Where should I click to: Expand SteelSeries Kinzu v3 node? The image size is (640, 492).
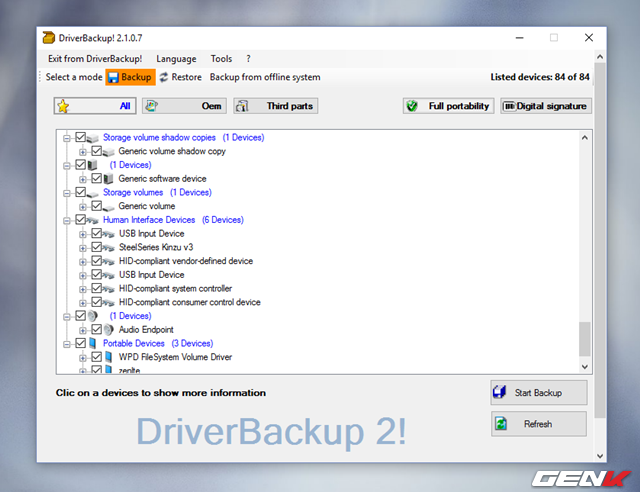pyautogui.click(x=82, y=248)
